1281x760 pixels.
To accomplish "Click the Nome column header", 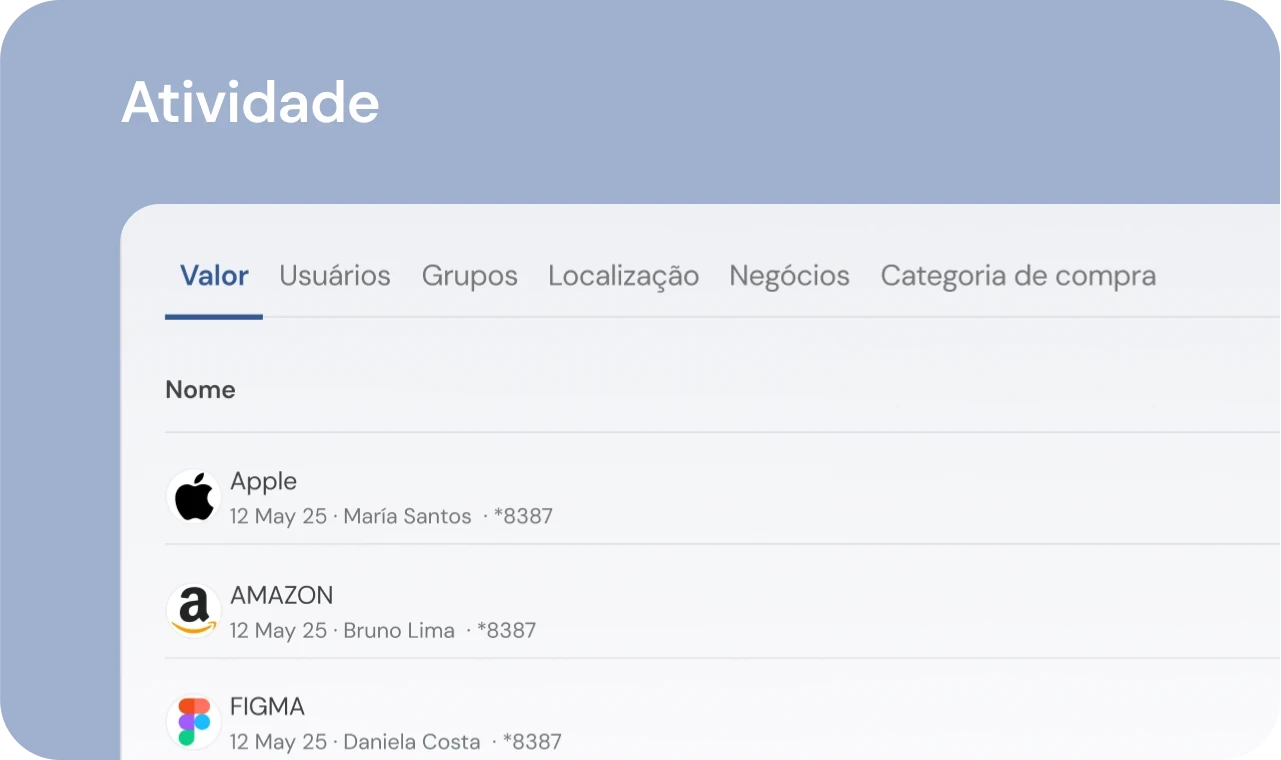I will point(200,389).
